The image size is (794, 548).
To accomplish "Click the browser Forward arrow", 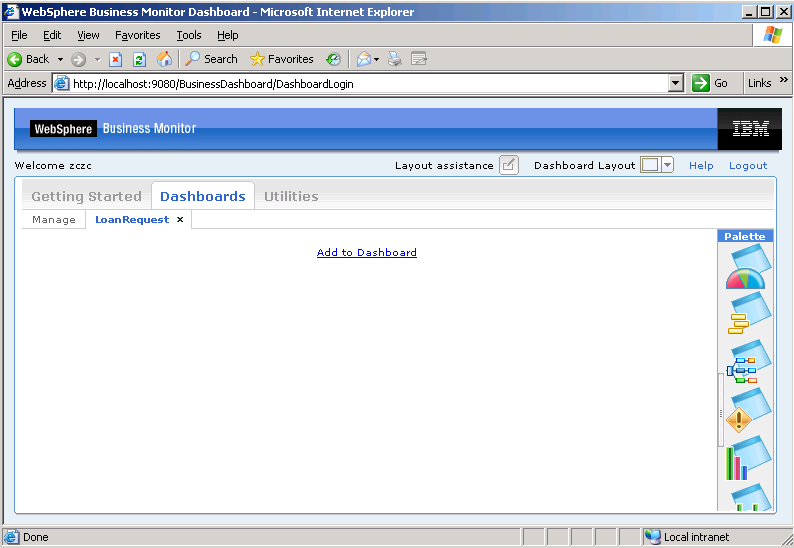I will click(78, 59).
